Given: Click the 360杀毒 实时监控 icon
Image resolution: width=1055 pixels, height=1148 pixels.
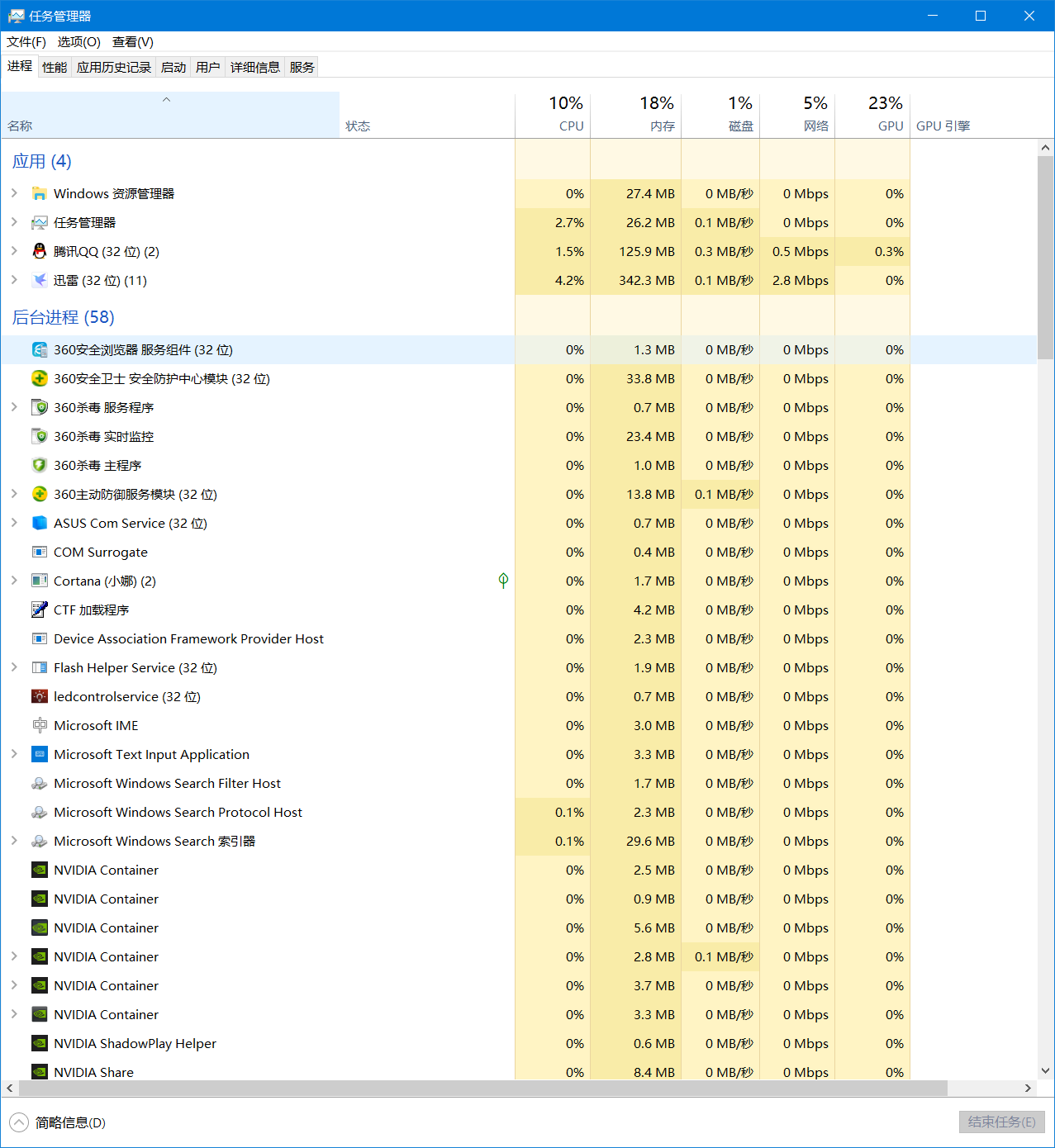Looking at the screenshot, I should 39,437.
